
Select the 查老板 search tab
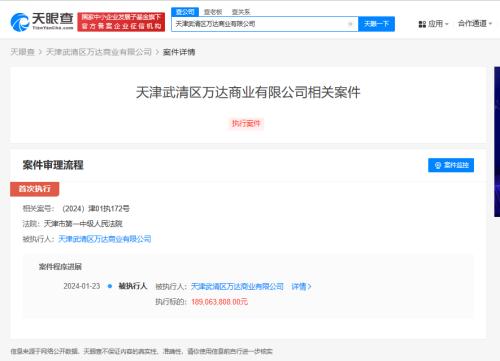pyautogui.click(x=213, y=12)
